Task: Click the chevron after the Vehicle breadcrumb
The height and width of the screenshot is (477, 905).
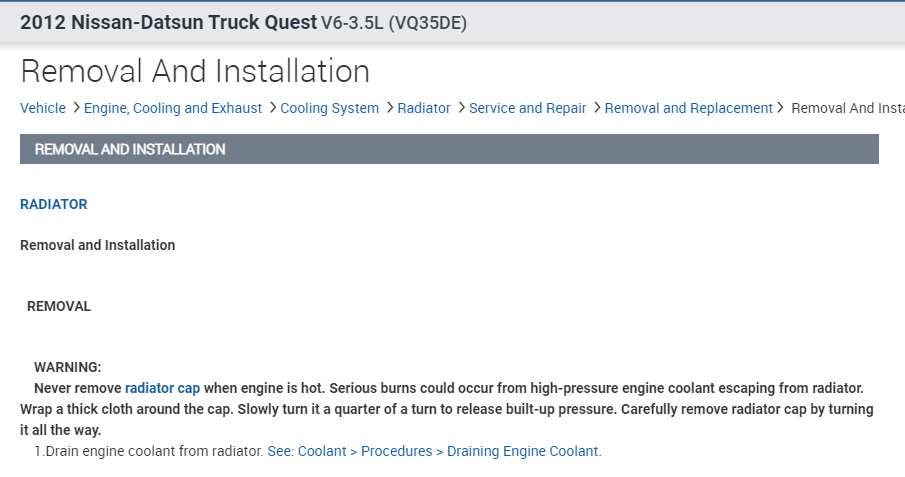Action: click(x=75, y=108)
